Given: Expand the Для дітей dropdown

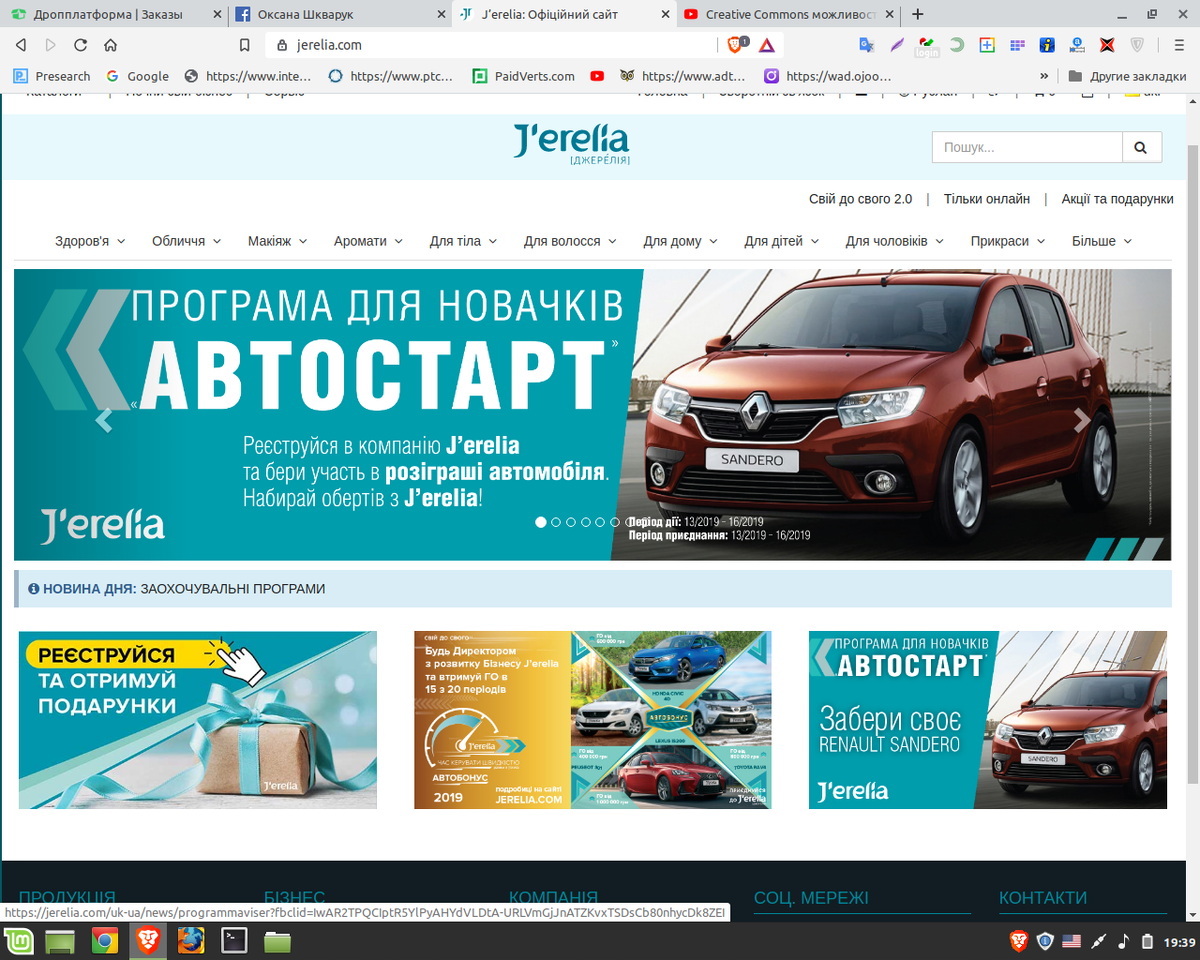Looking at the screenshot, I should click(781, 241).
